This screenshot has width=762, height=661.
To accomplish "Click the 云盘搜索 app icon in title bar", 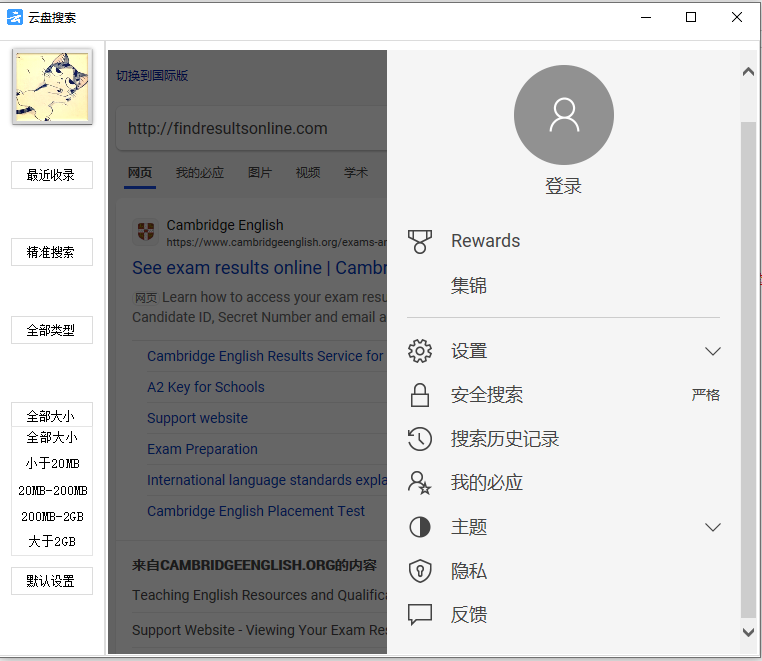I will (15, 17).
